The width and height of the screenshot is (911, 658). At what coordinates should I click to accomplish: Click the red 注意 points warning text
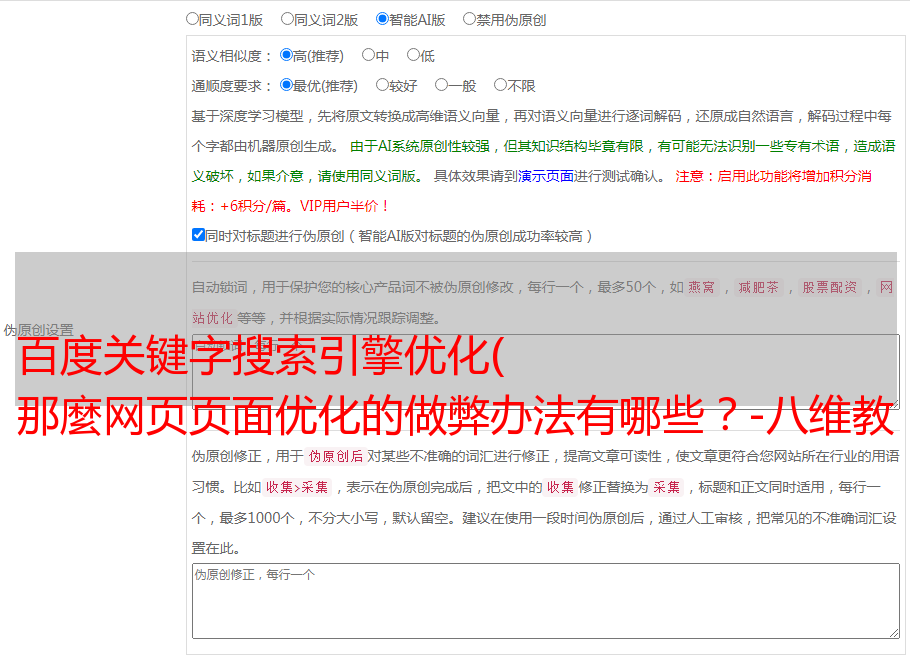coord(532,191)
